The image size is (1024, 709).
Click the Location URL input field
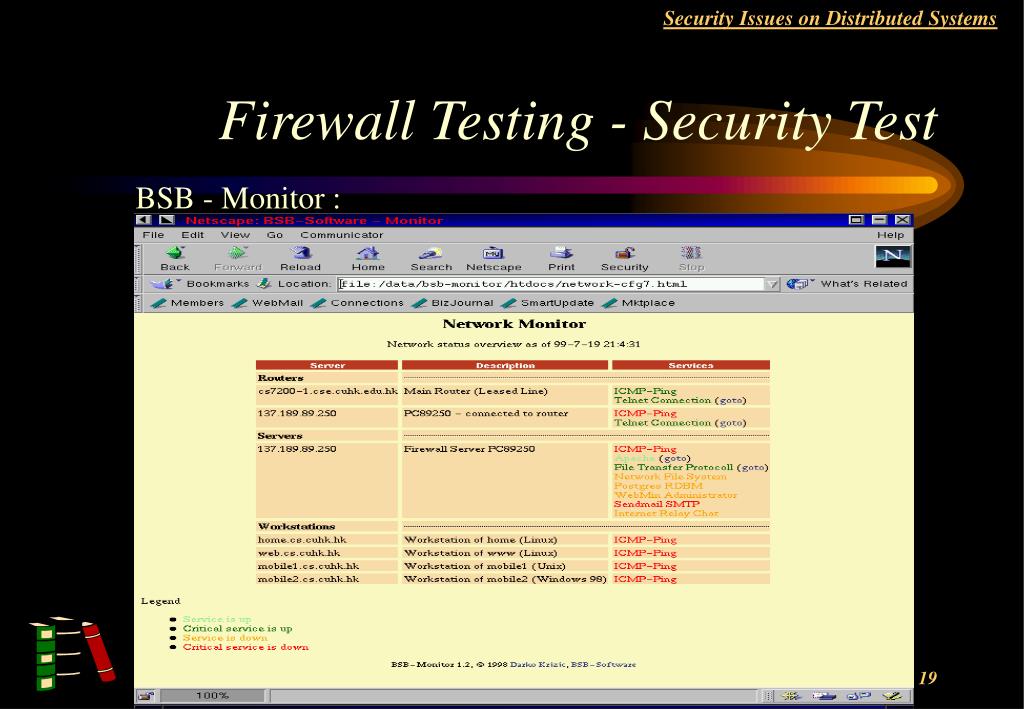[552, 284]
